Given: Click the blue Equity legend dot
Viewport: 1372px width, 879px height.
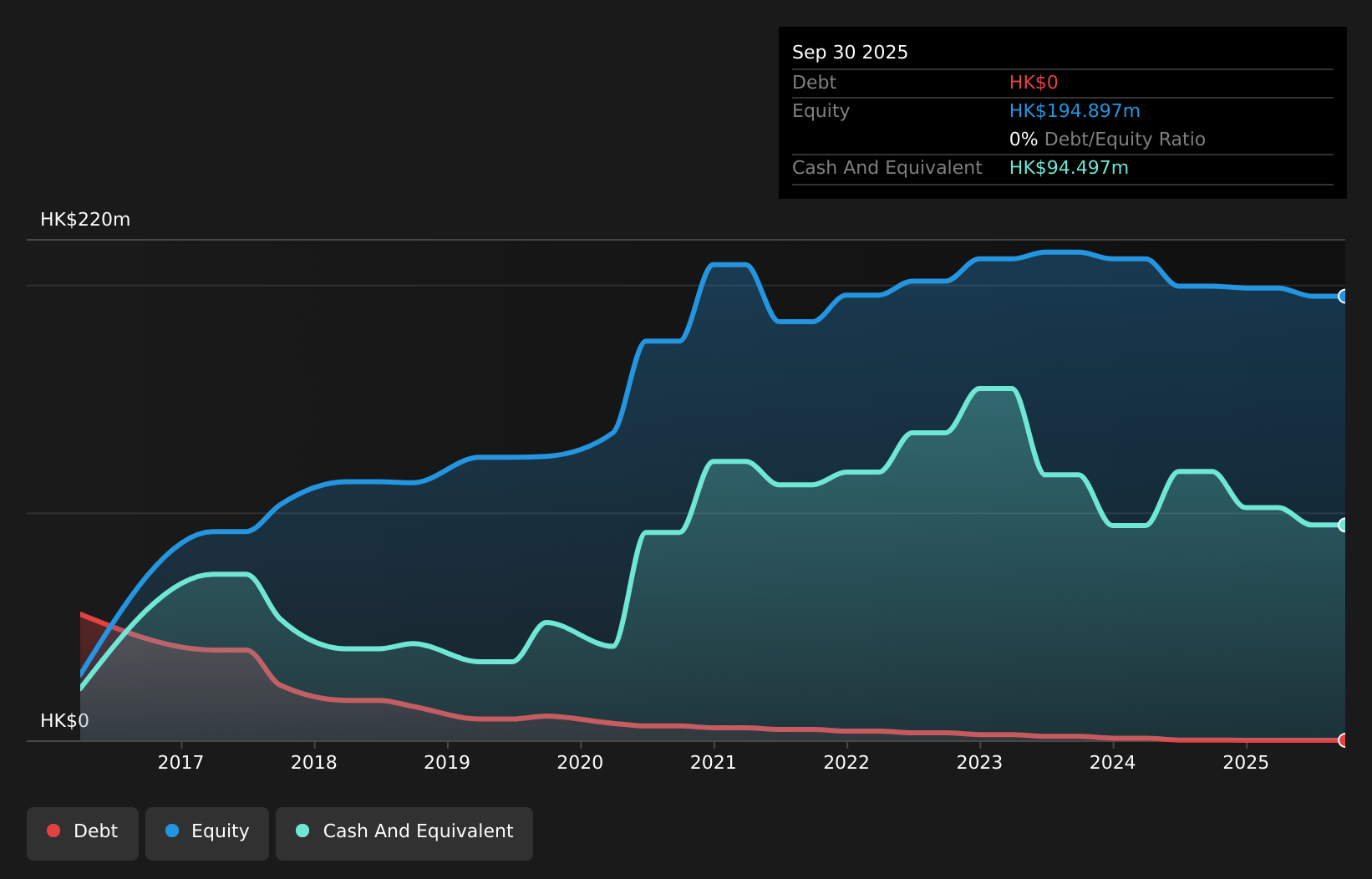Looking at the screenshot, I should (x=172, y=831).
